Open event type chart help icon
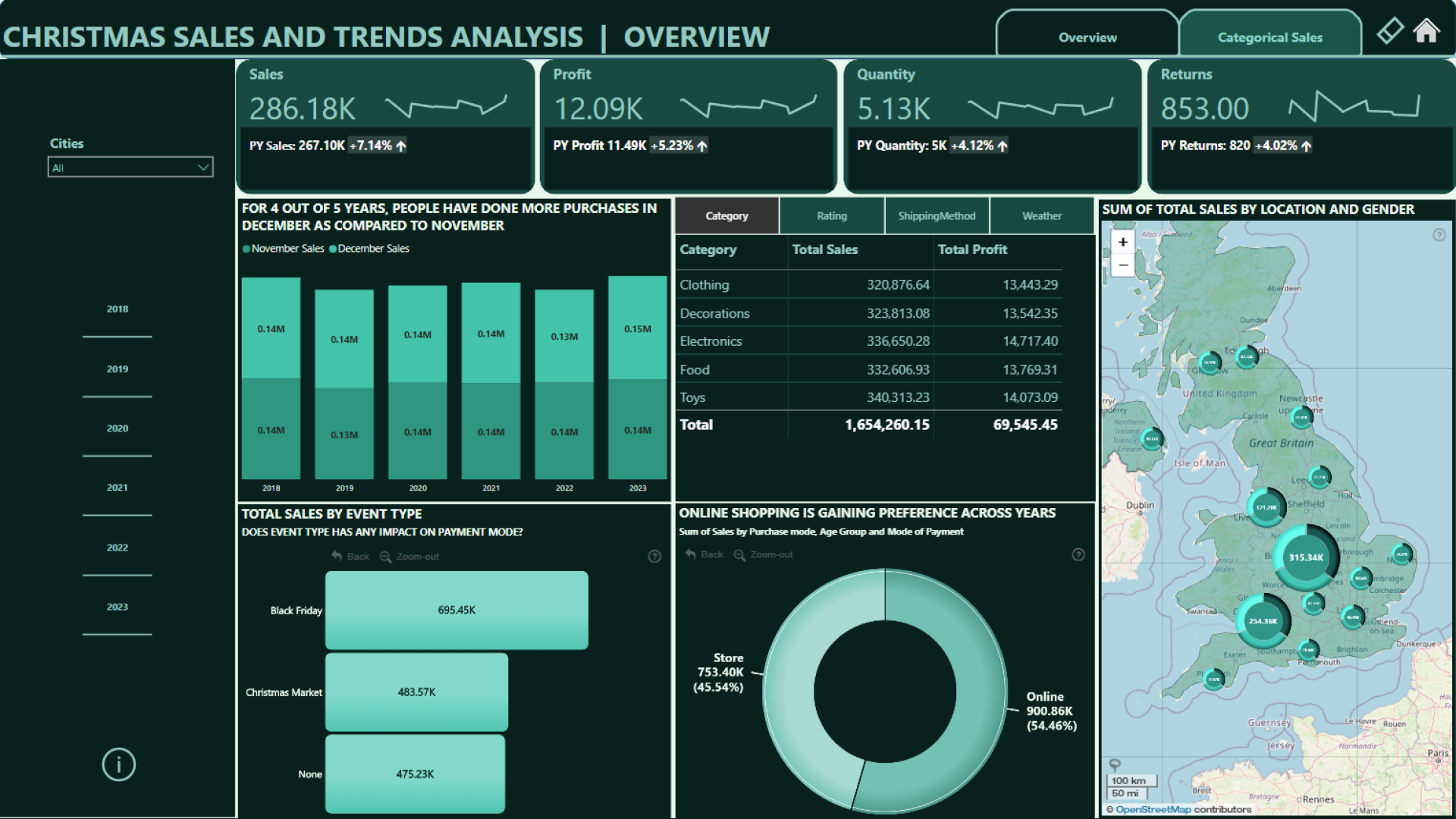 click(x=654, y=557)
